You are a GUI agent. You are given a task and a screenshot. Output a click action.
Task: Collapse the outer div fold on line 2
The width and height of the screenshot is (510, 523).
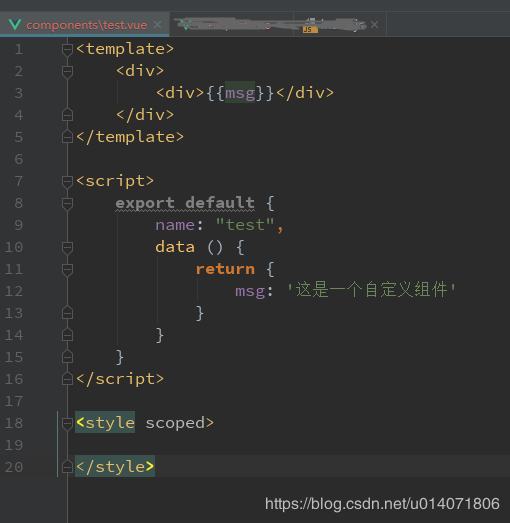point(67,71)
